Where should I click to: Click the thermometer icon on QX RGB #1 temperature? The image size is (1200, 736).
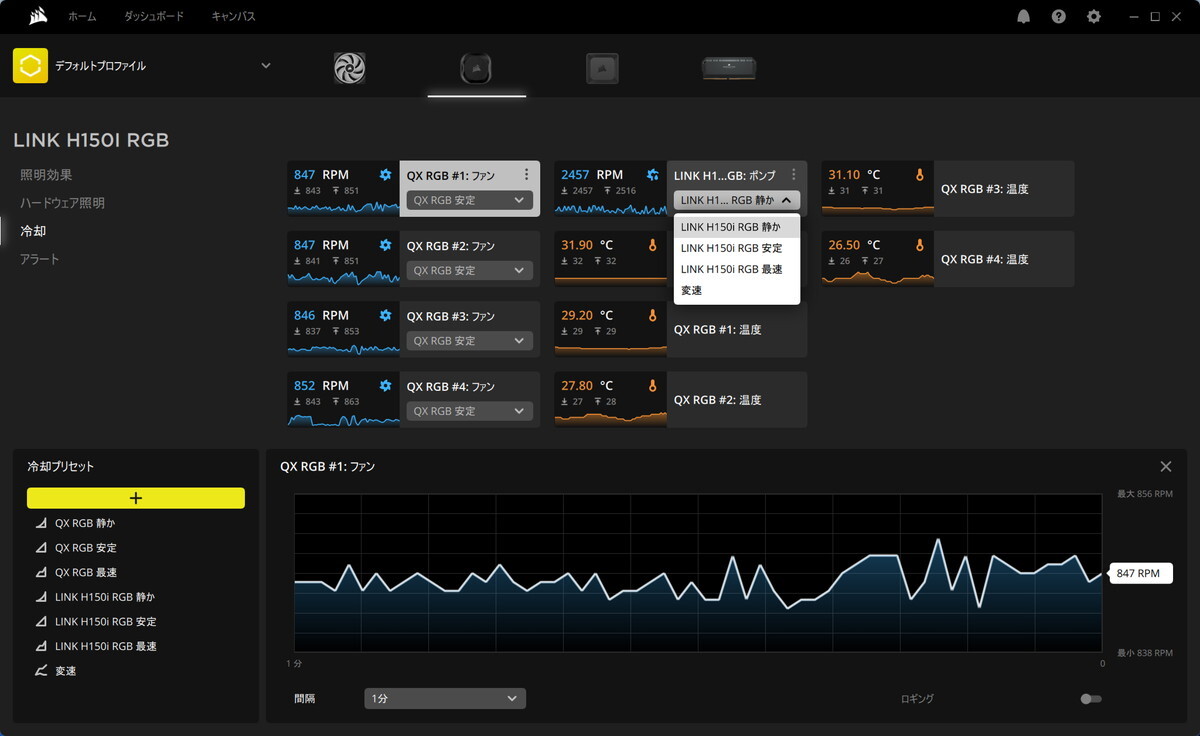tap(653, 315)
